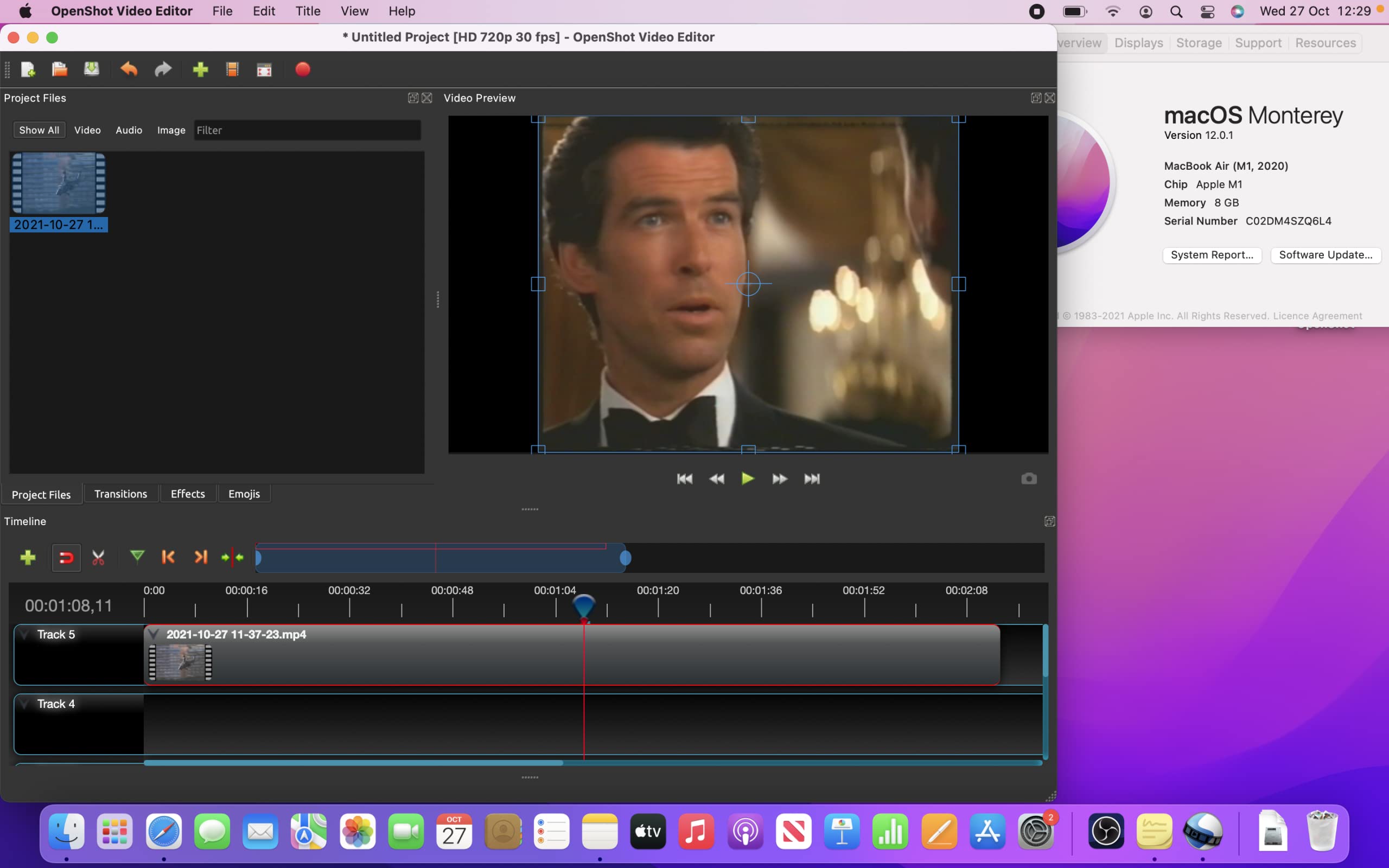The height and width of the screenshot is (868, 1389).
Task: Switch to the Transitions tab
Action: 120,494
